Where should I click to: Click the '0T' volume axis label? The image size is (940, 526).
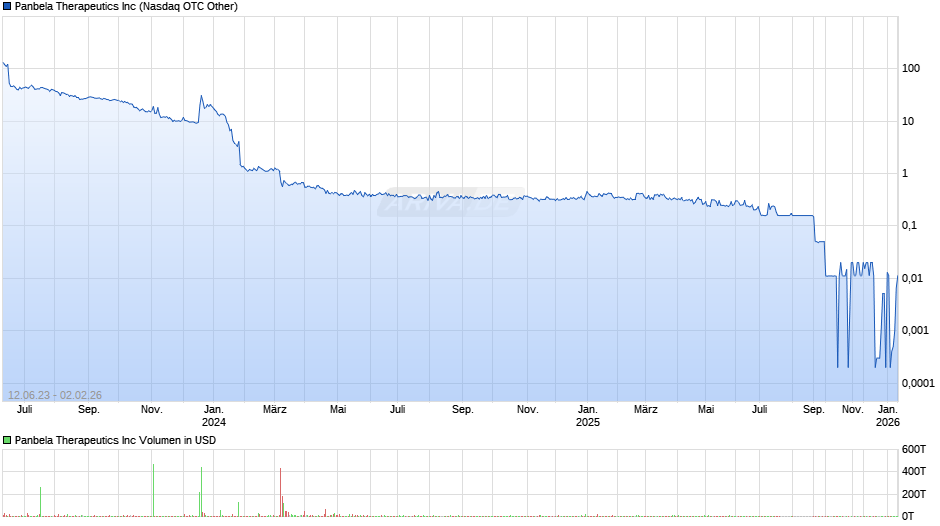tap(908, 516)
